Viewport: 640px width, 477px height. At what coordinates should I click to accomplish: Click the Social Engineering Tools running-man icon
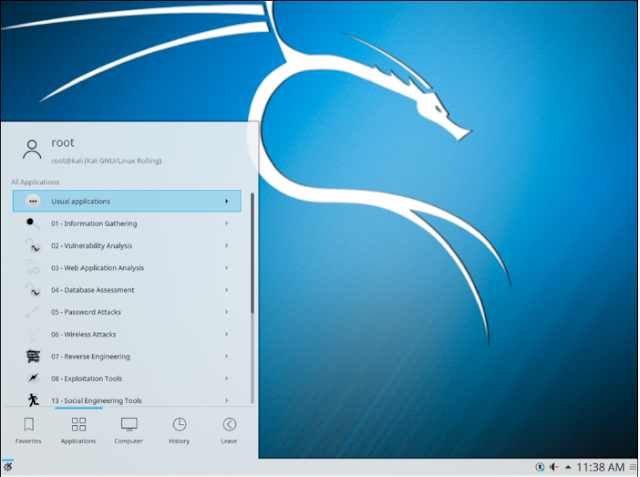click(x=33, y=400)
